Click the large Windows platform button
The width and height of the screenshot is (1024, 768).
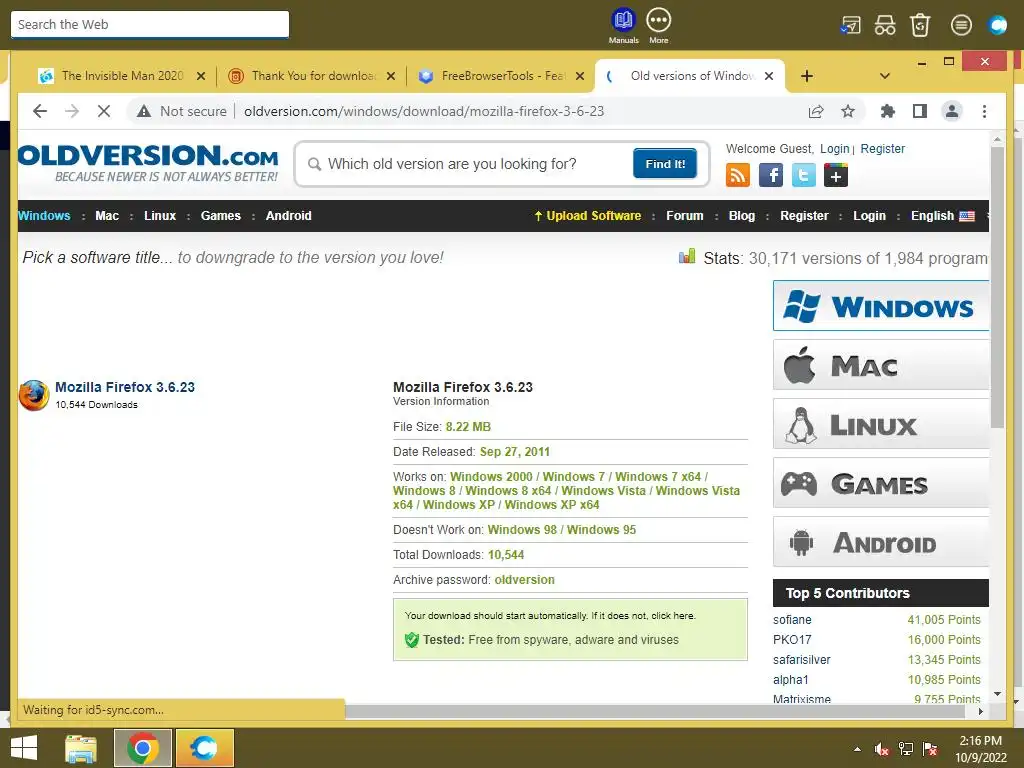click(x=881, y=306)
